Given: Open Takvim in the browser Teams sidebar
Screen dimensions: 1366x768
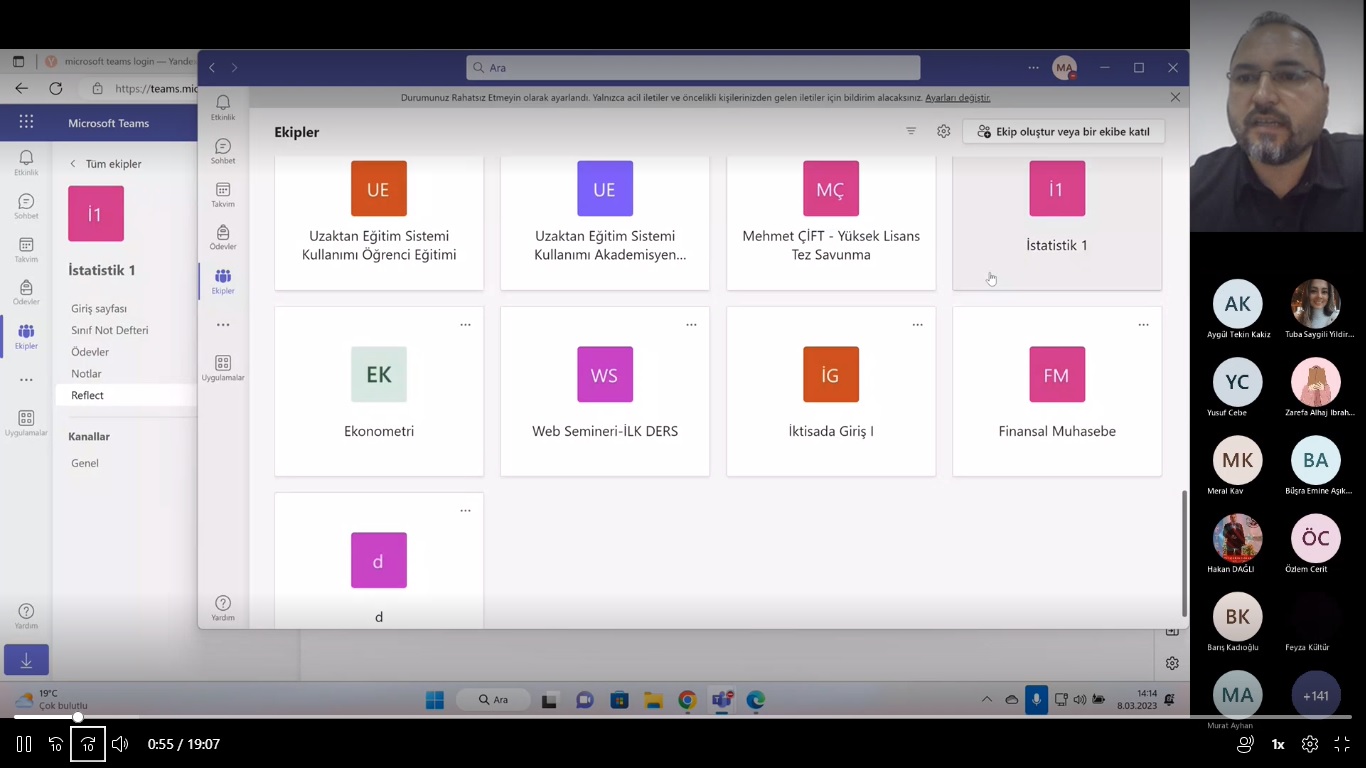Looking at the screenshot, I should 26,250.
